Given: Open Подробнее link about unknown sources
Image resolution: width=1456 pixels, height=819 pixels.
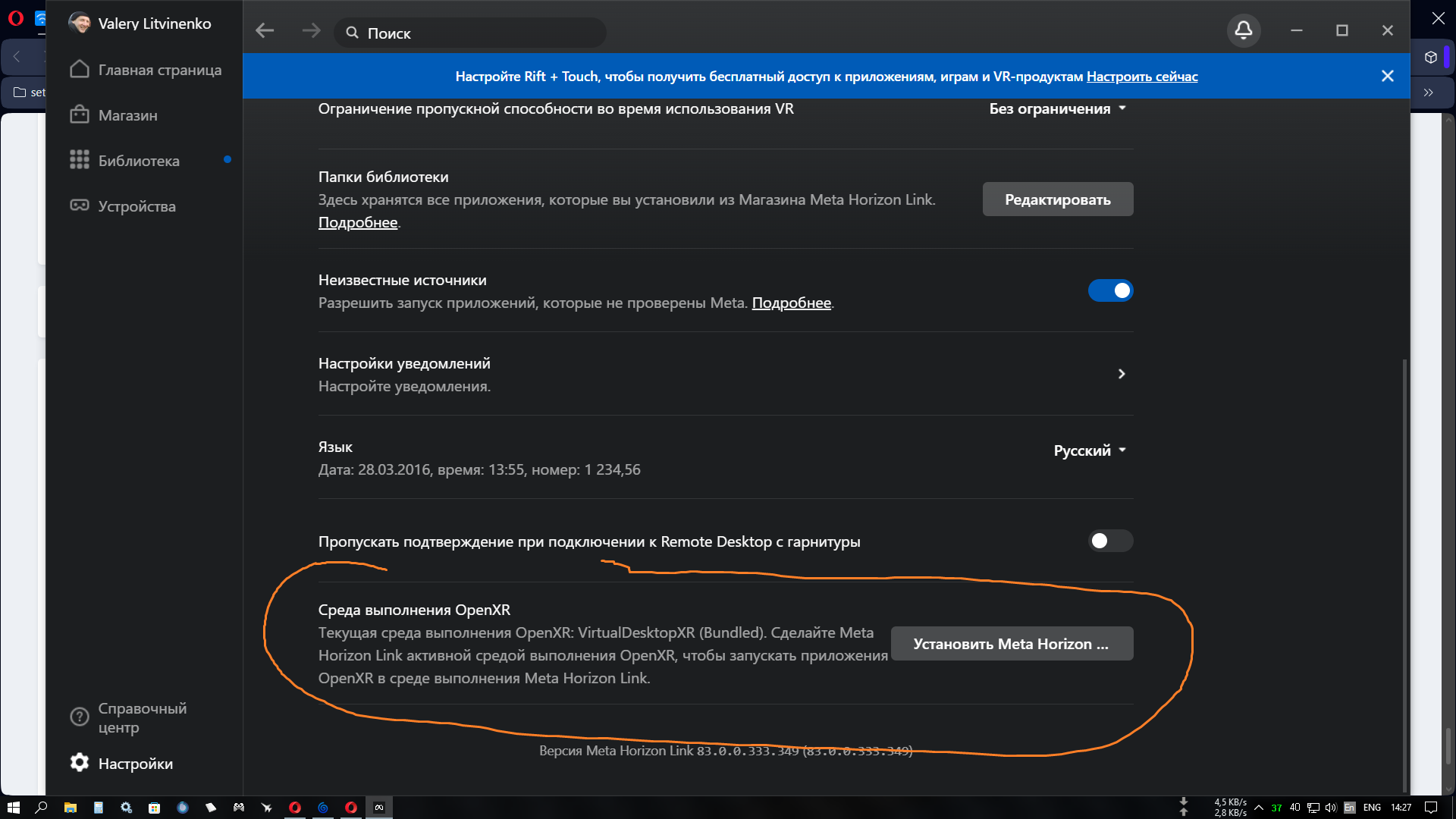Looking at the screenshot, I should (x=792, y=303).
